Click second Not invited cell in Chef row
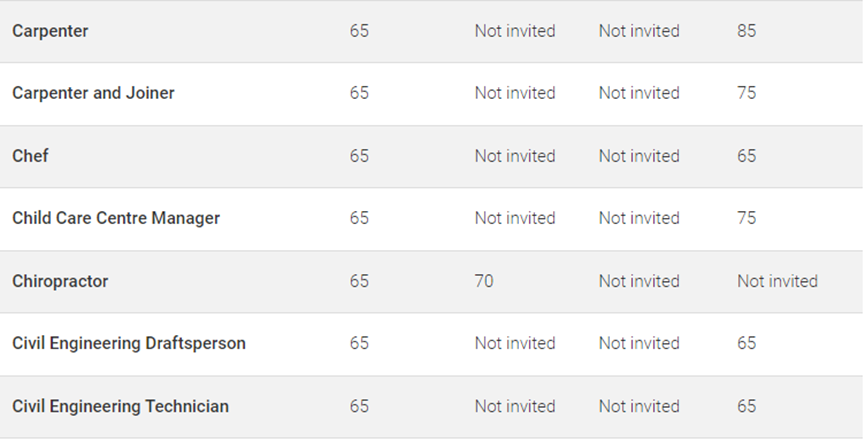This screenshot has height=442, width=865. click(639, 156)
